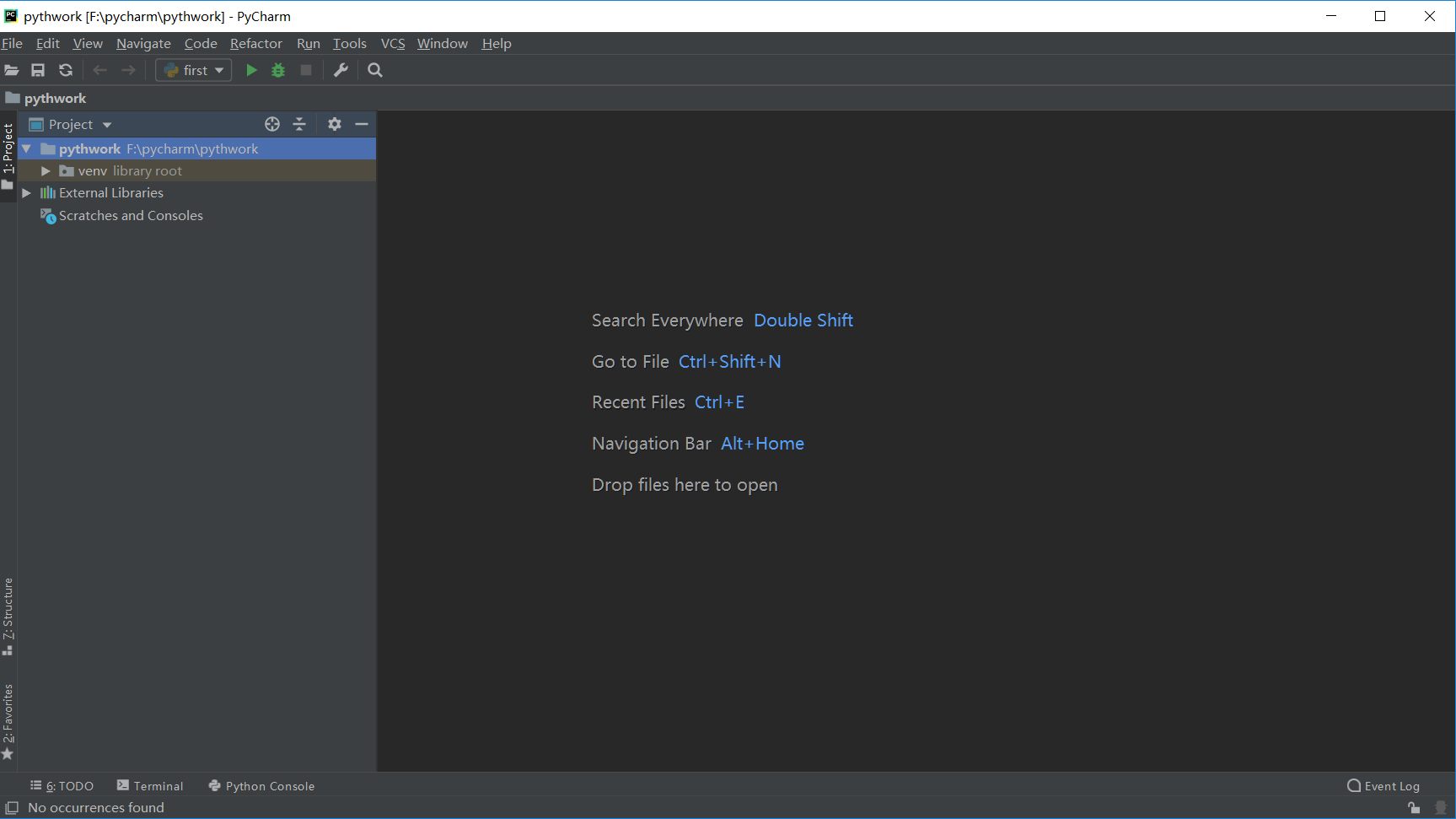Viewport: 1456px width, 819px height.
Task: Open Project panel gear options
Action: tap(335, 124)
